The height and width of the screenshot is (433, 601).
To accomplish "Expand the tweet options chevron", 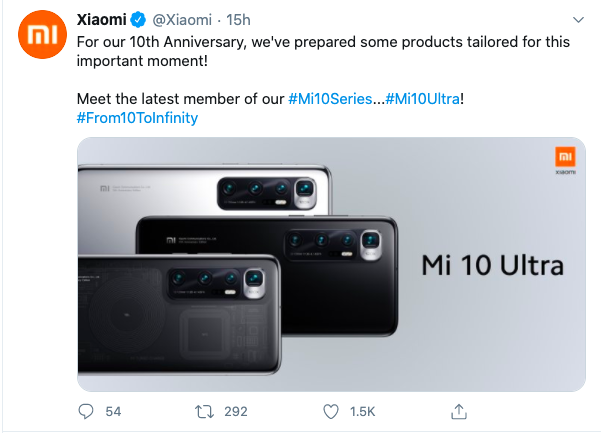I will point(577,19).
